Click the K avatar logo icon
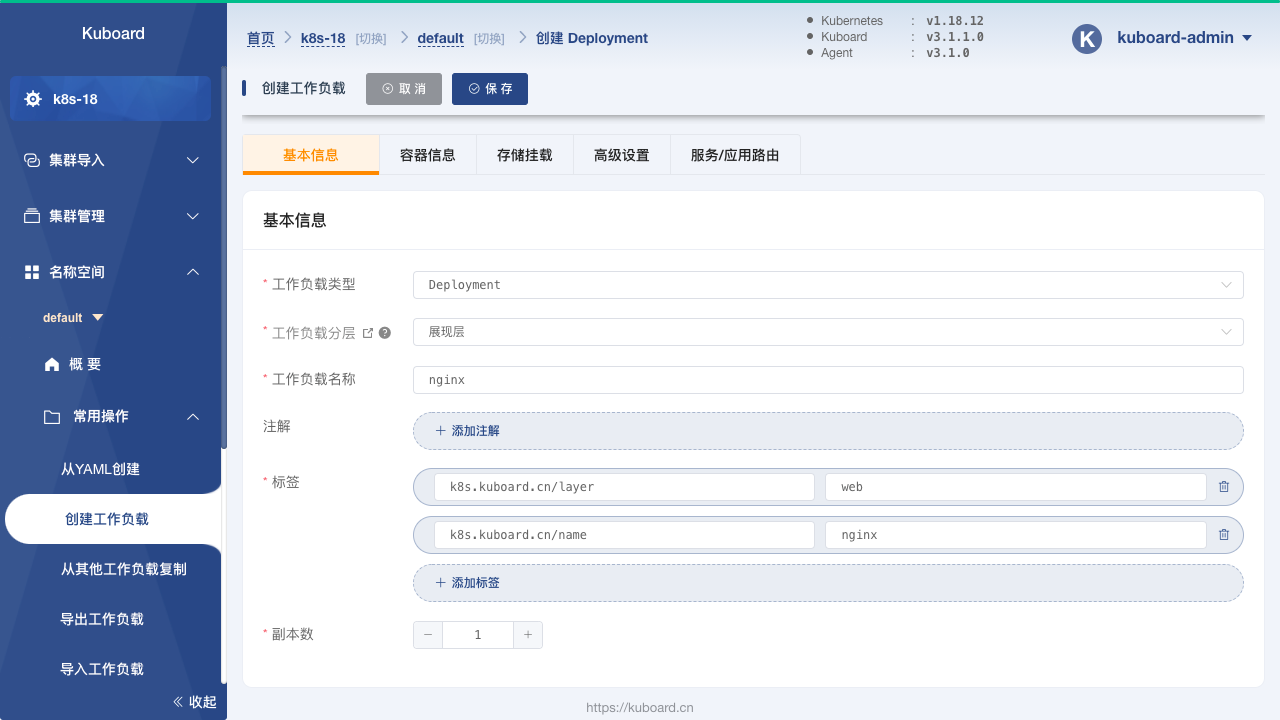Screen dimensions: 1280x720 coord(1087,38)
